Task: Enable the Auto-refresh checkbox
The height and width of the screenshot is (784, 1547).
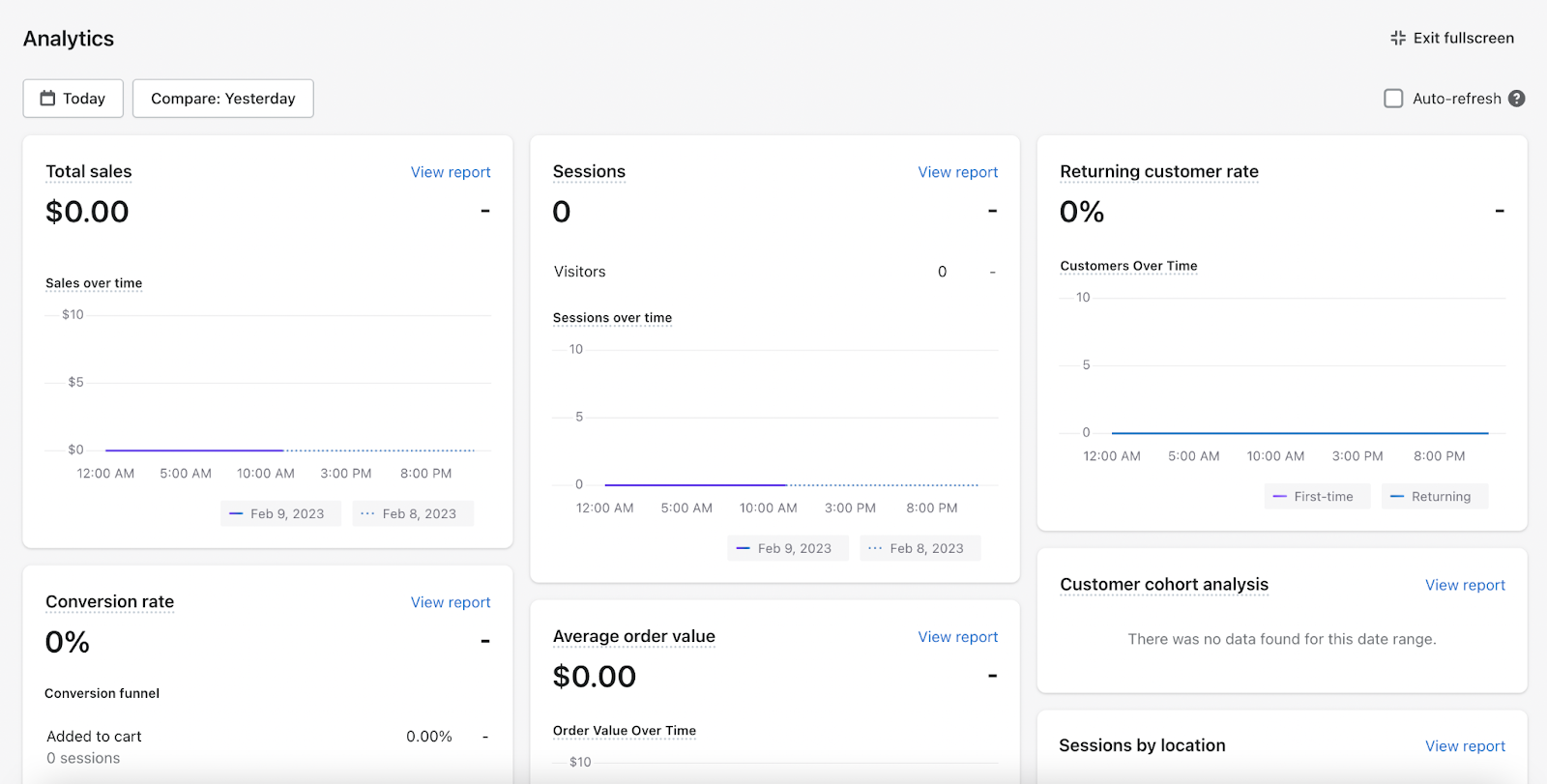Action: (x=1393, y=99)
